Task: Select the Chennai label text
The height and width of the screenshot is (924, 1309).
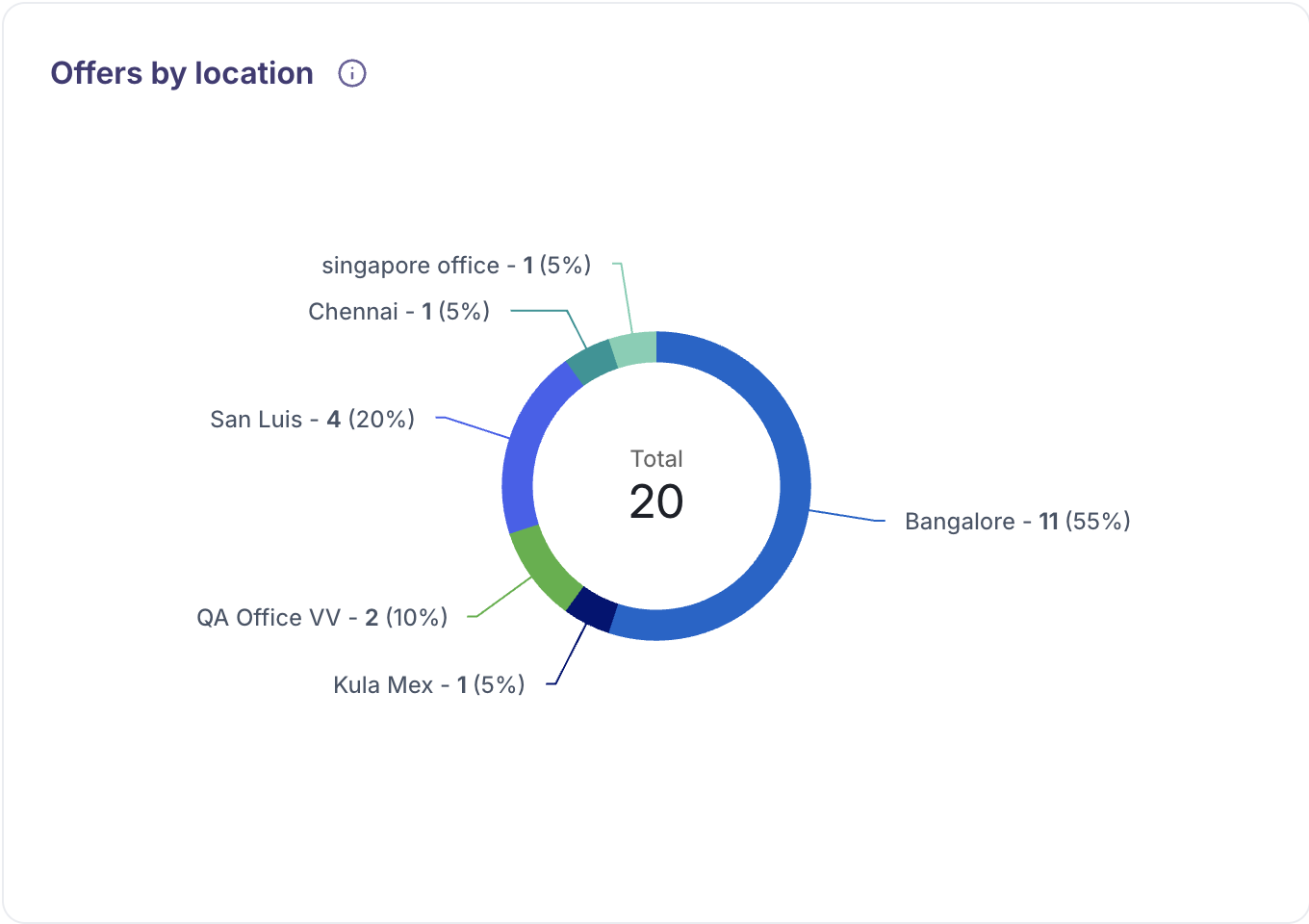Action: (x=352, y=312)
